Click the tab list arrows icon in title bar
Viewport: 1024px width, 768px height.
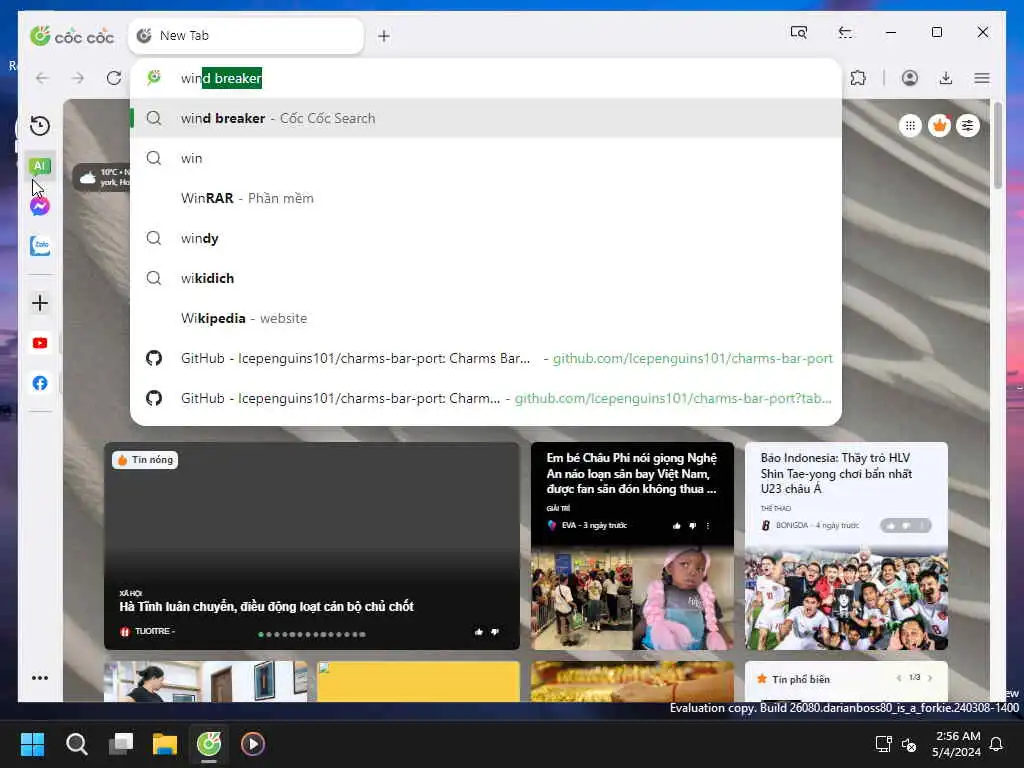(845, 32)
